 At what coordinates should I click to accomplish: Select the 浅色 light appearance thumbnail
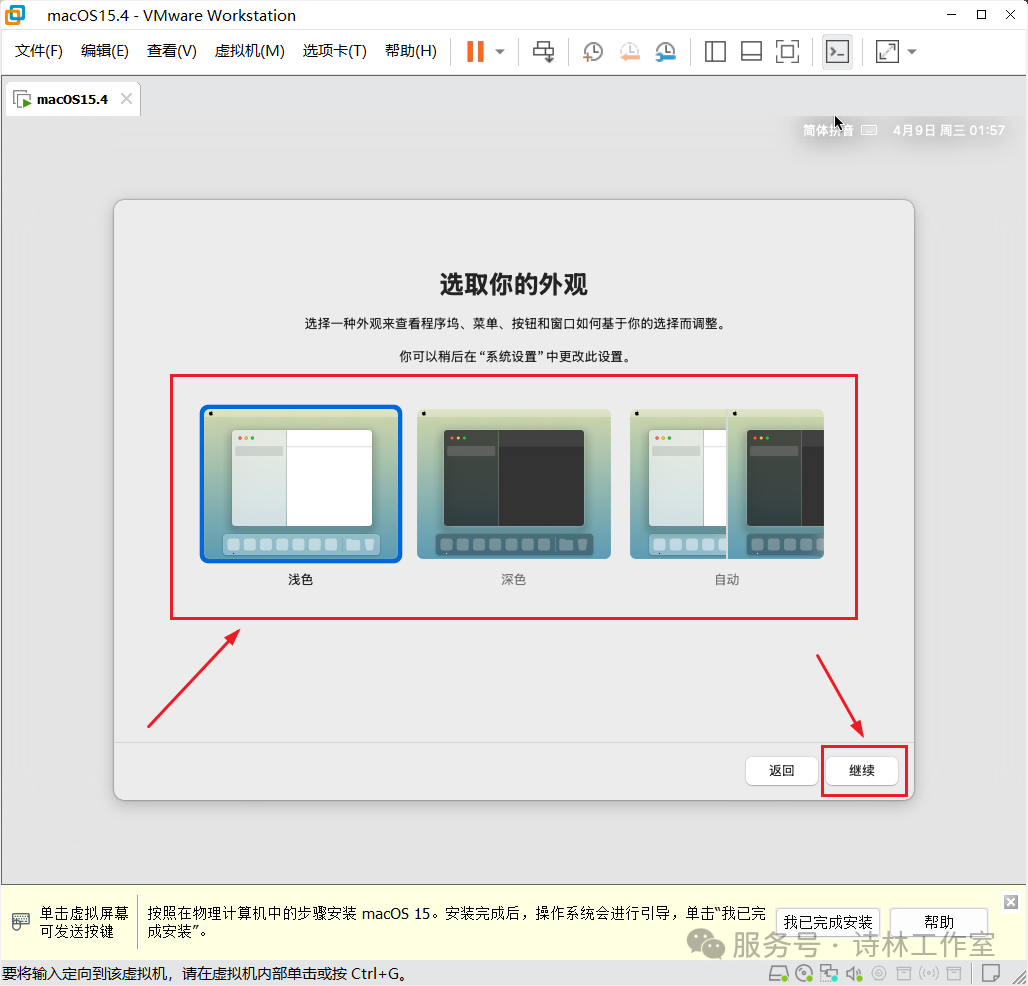(301, 484)
